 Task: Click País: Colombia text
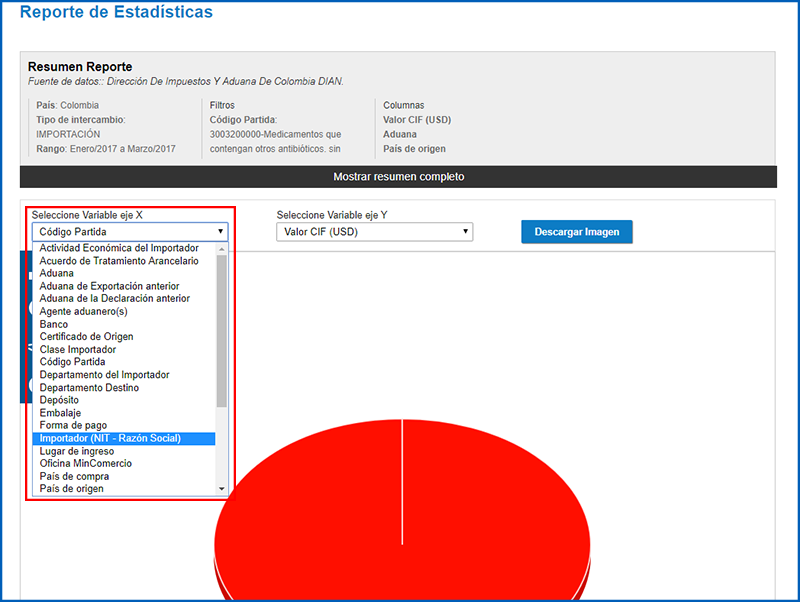[x=67, y=105]
